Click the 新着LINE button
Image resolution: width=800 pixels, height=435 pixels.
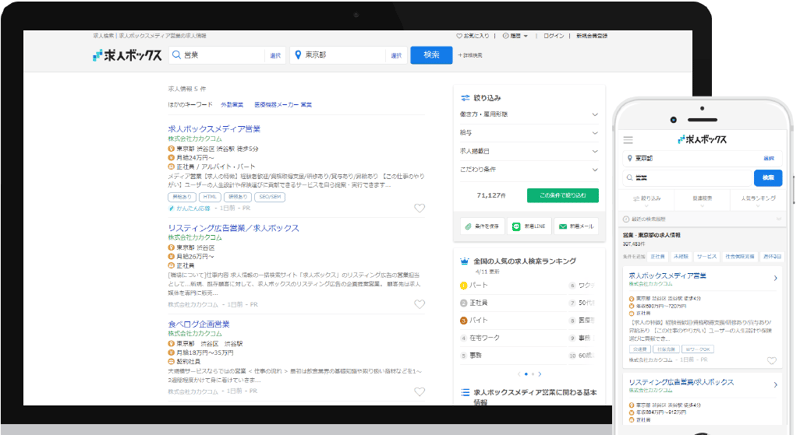click(530, 226)
